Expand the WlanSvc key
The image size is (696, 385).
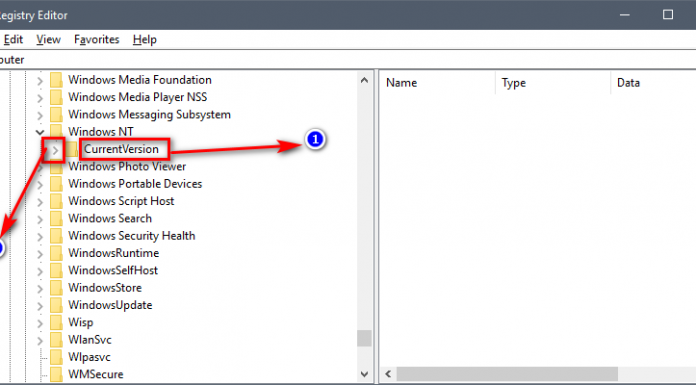click(40, 341)
